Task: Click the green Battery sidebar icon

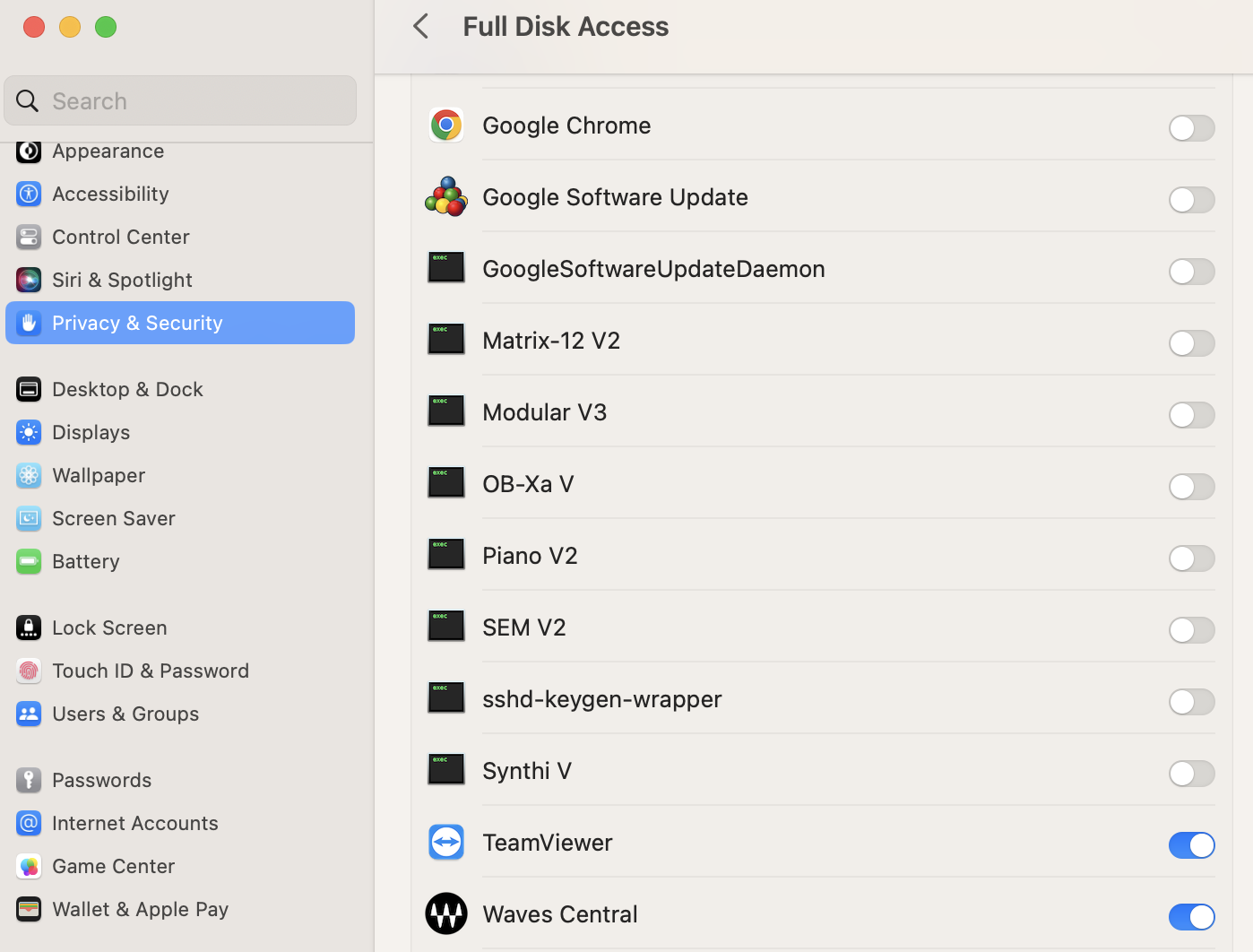Action: [x=29, y=561]
